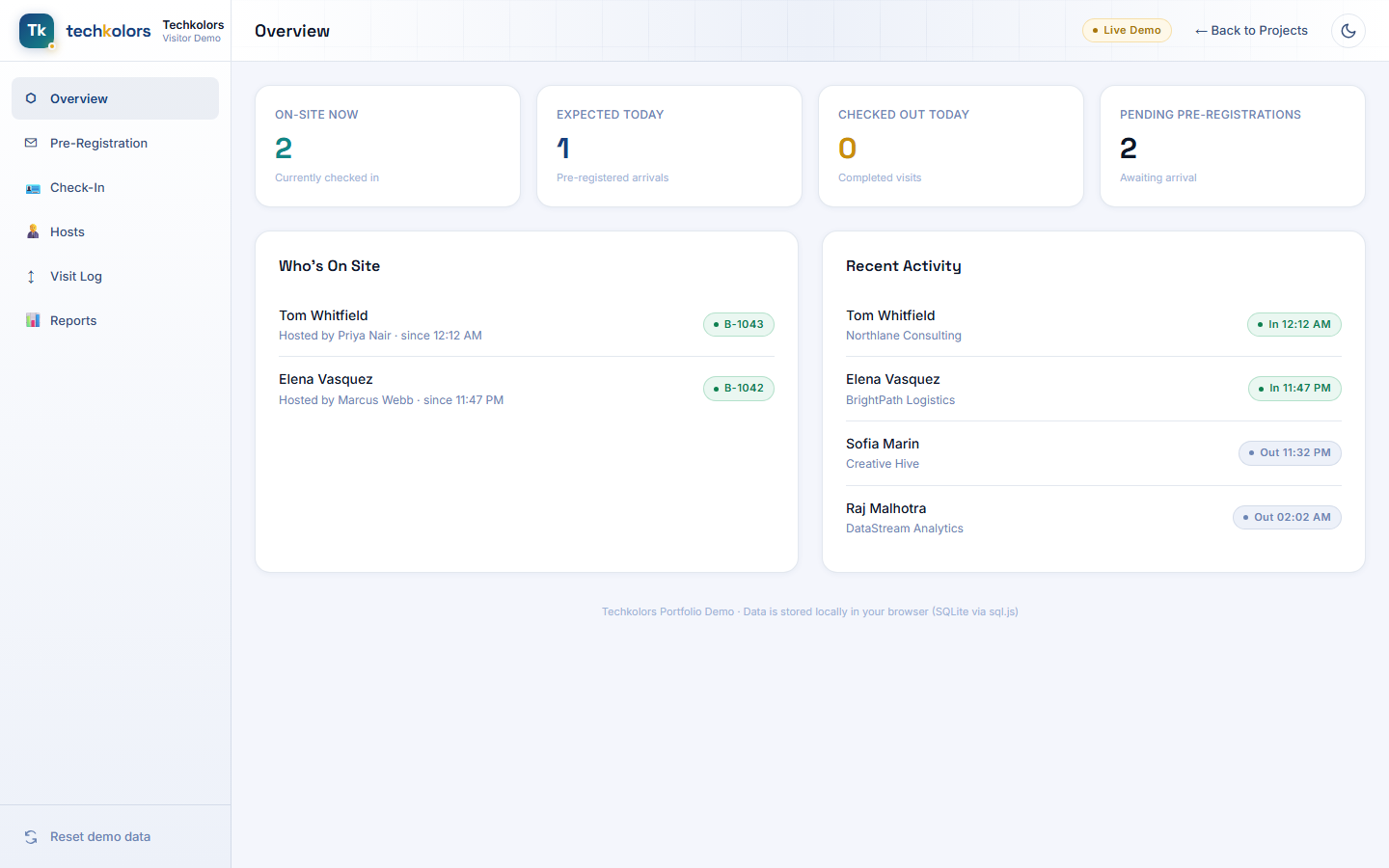Image resolution: width=1389 pixels, height=868 pixels.
Task: Click the "Out 02:02 AM" status pill
Action: pyautogui.click(x=1287, y=517)
